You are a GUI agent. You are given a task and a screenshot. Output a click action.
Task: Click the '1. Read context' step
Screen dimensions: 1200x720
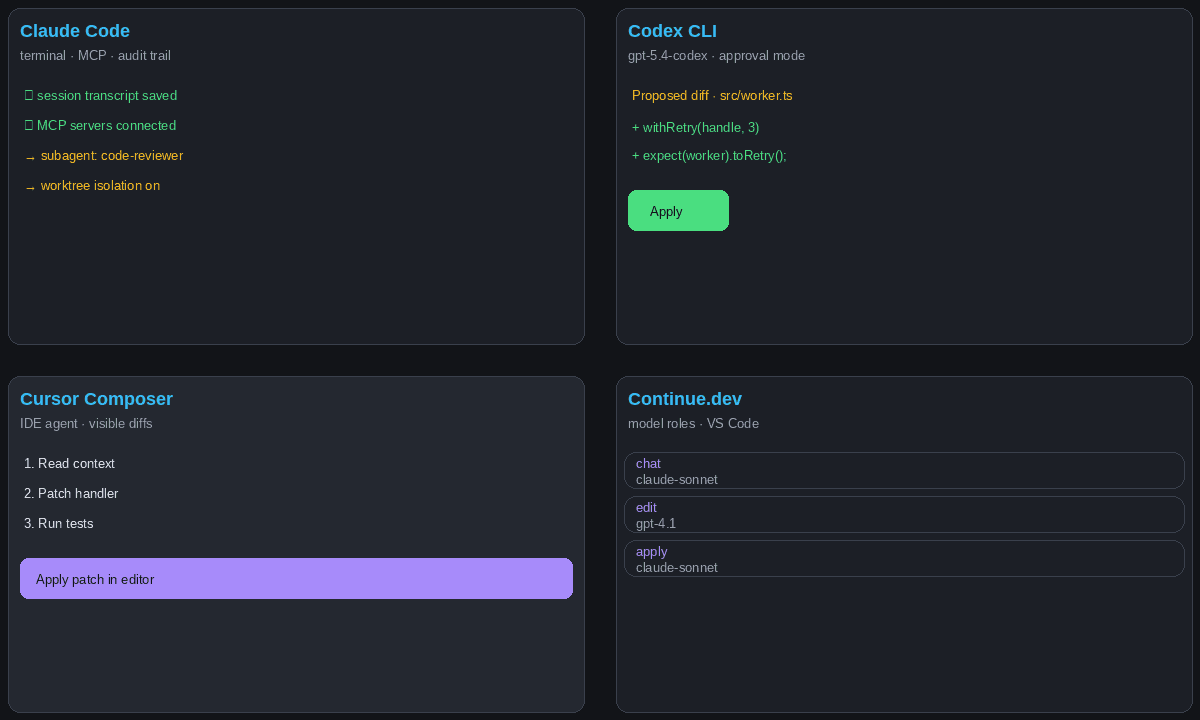[x=69, y=464]
